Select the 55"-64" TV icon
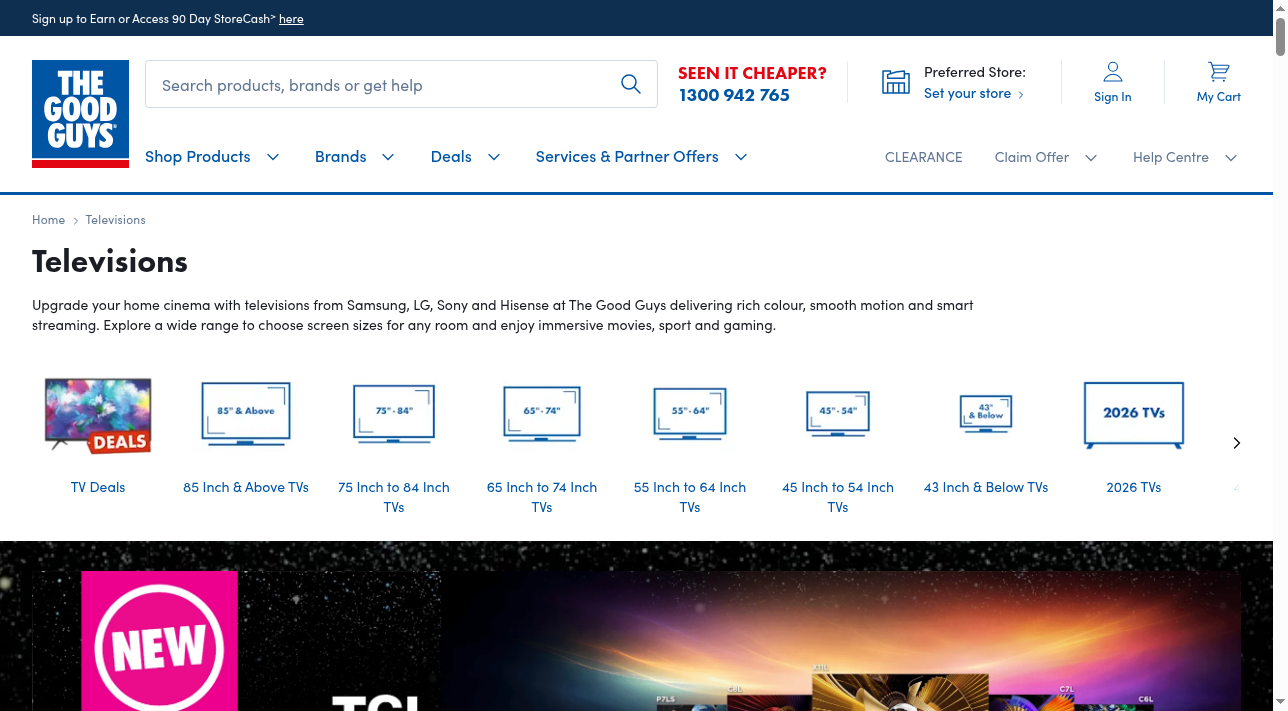Screen dimensions: 1288x711 point(690,413)
